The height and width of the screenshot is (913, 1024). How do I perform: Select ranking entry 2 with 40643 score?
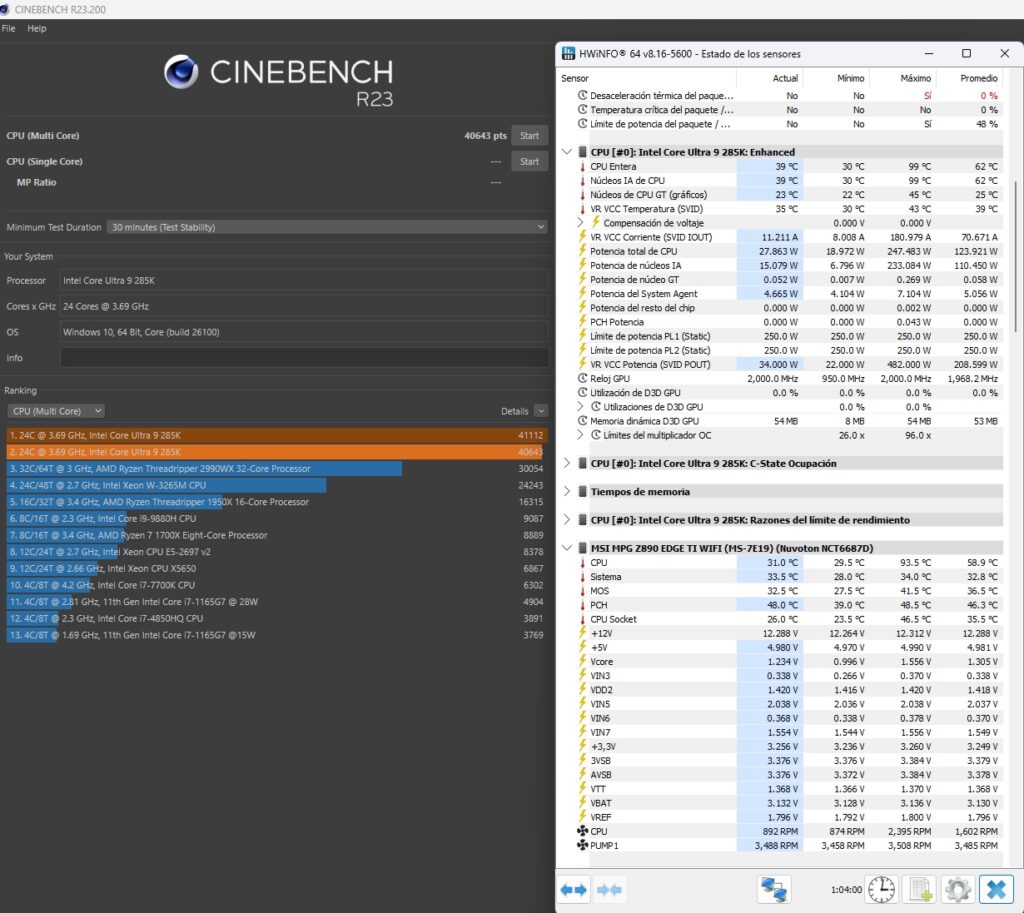click(x=276, y=451)
